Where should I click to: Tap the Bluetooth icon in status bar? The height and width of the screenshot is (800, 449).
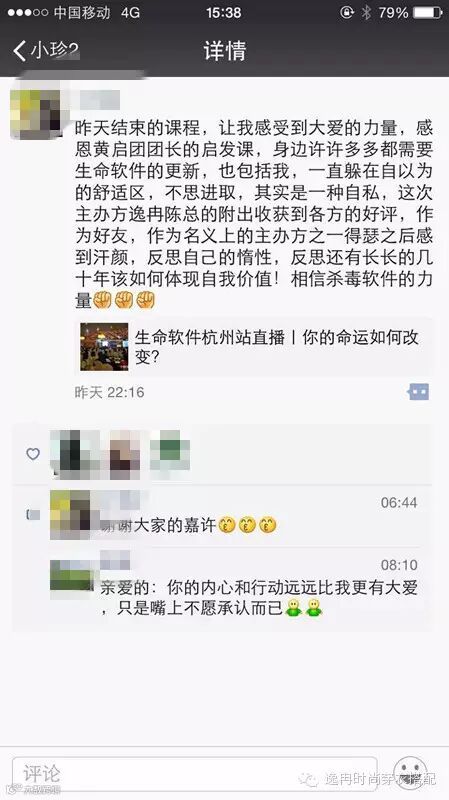(366, 12)
